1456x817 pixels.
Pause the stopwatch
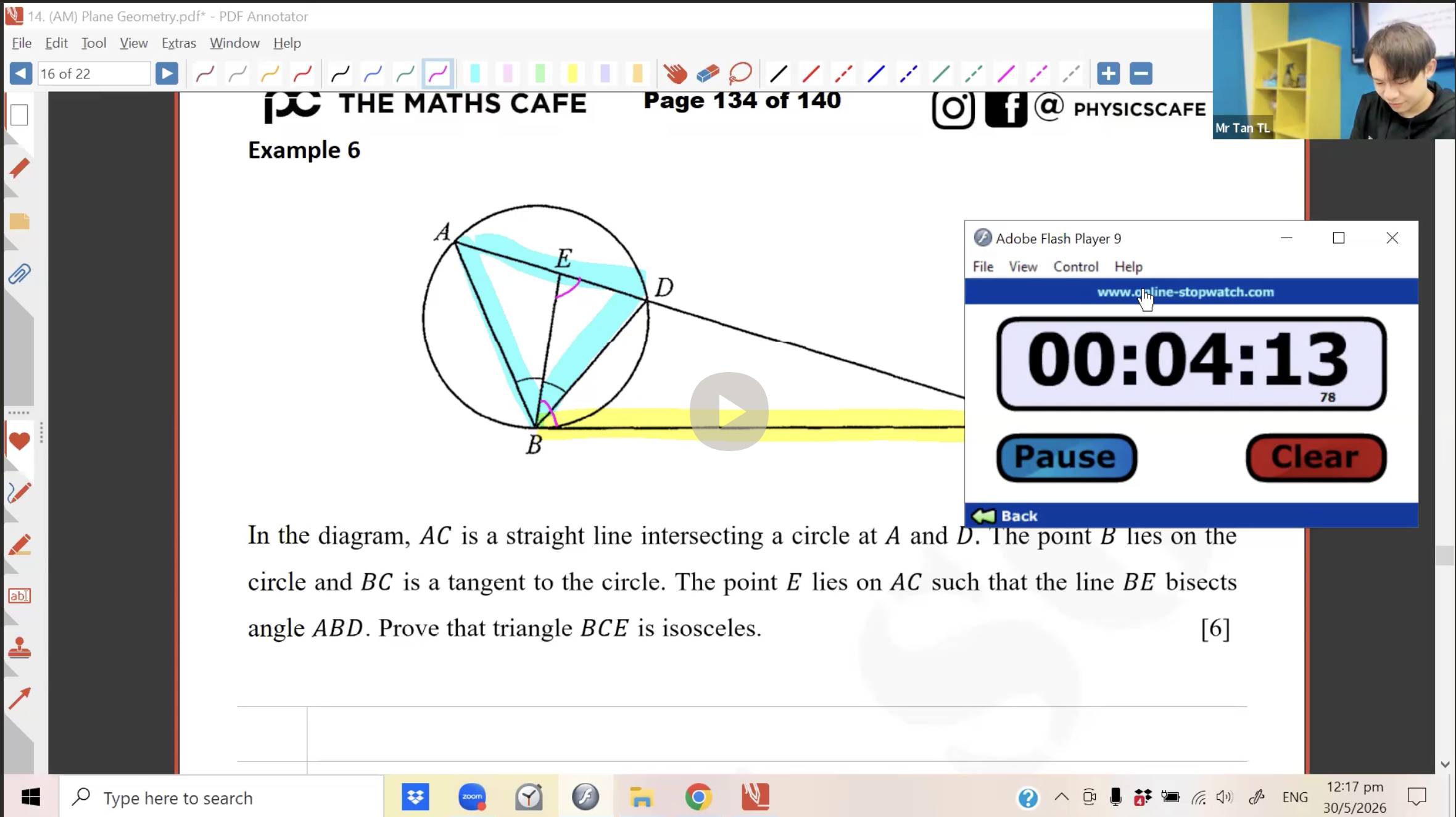click(1066, 458)
